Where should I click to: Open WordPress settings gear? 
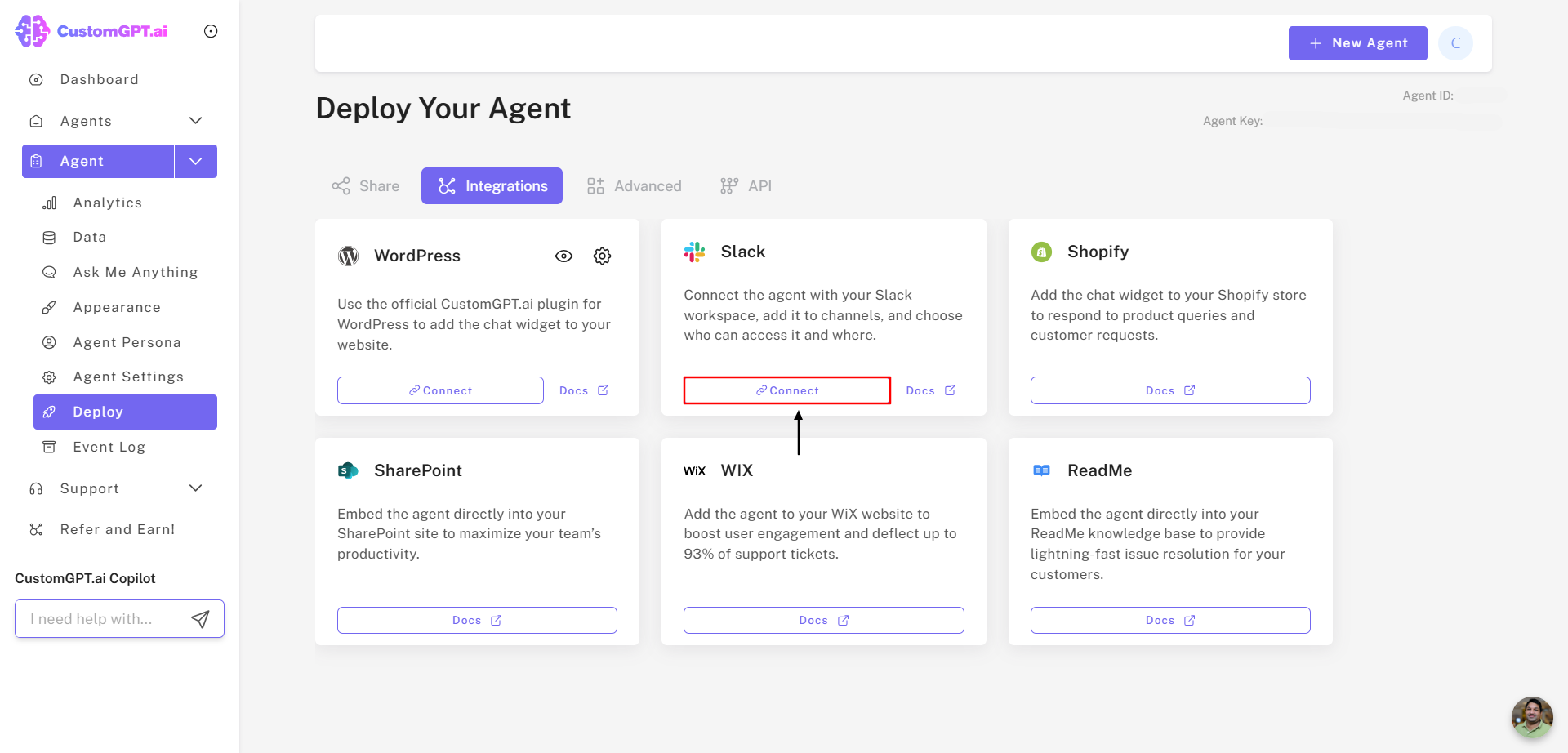(603, 256)
